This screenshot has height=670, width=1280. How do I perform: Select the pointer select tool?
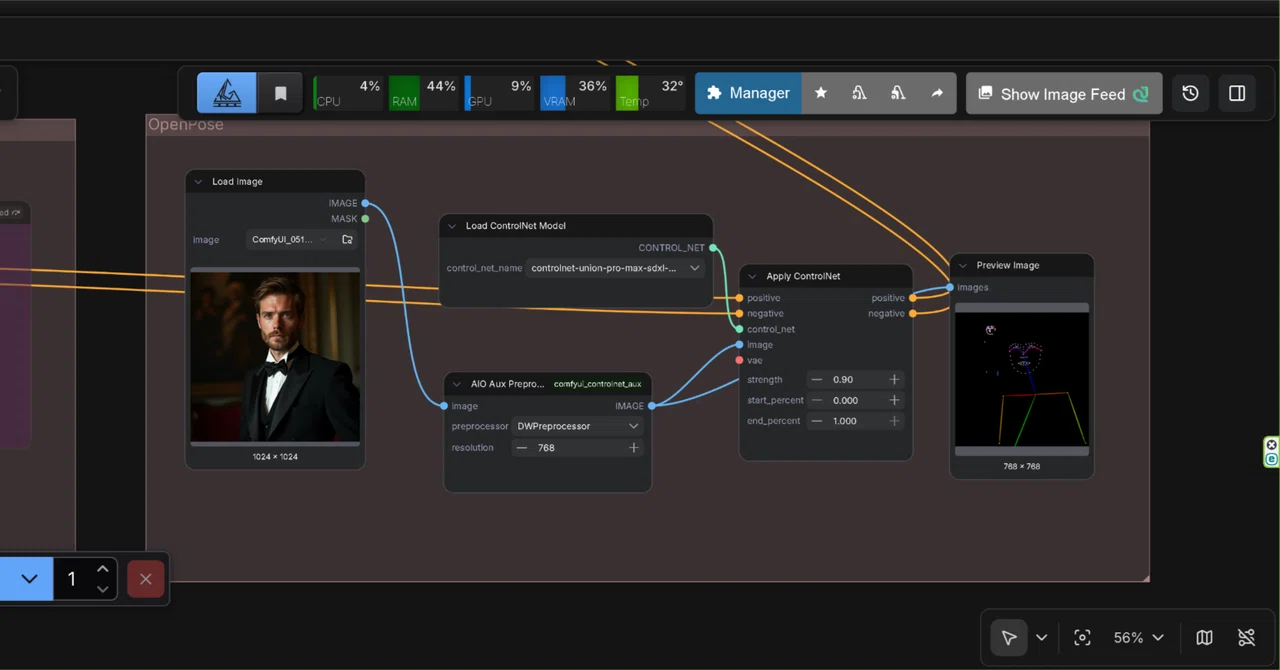tap(1009, 638)
